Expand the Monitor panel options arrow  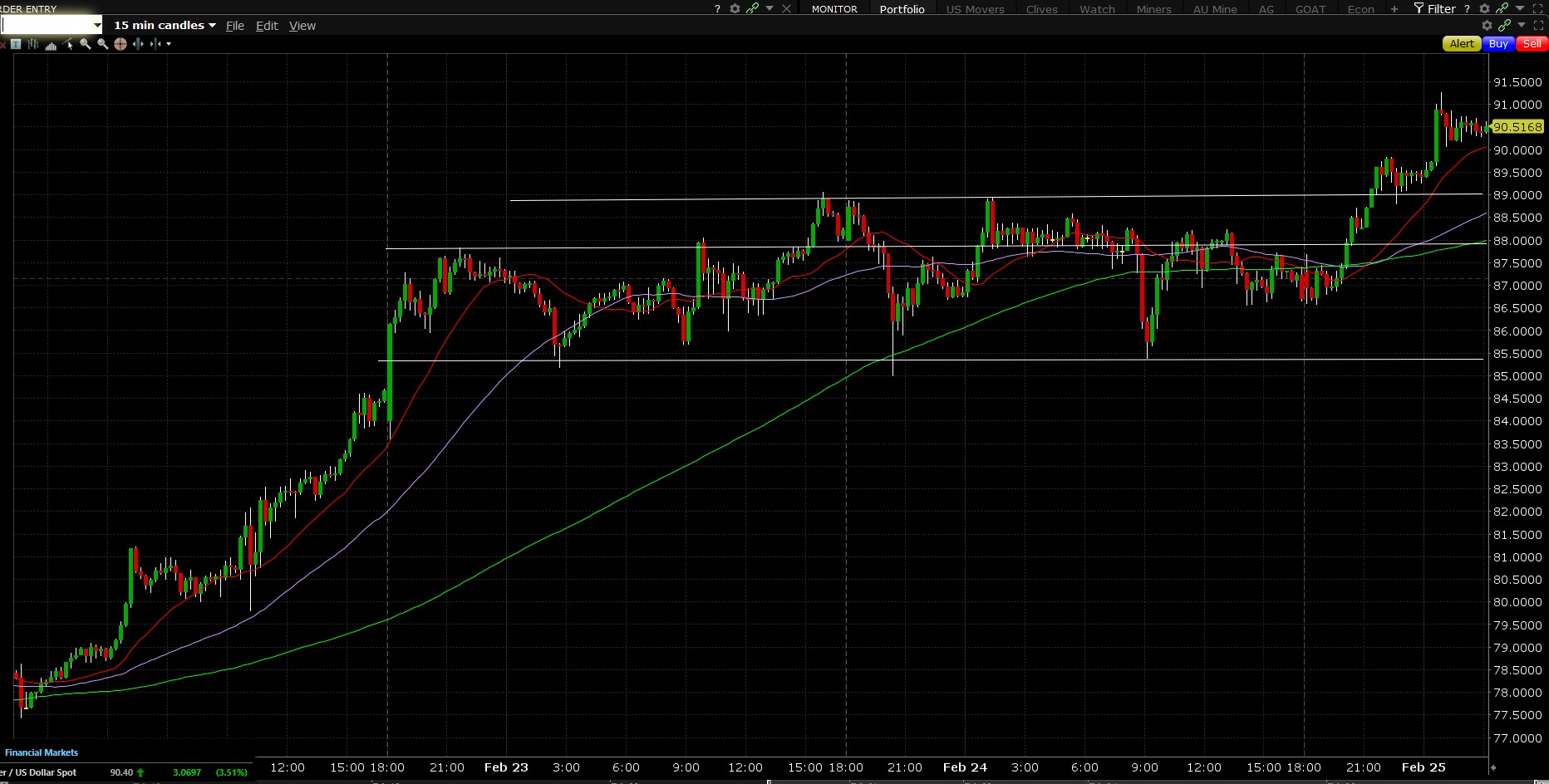click(1520, 8)
